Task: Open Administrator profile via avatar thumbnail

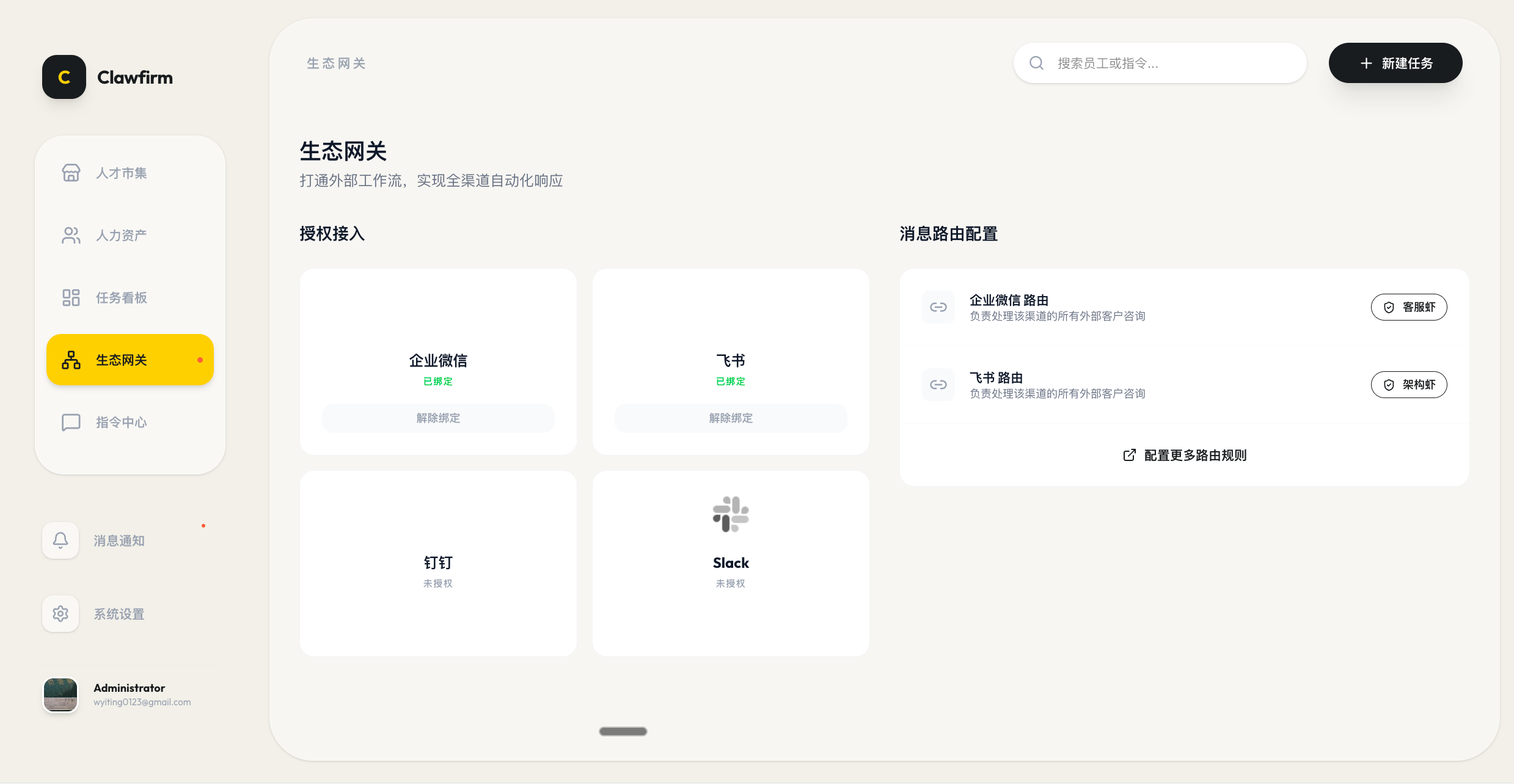Action: pos(60,694)
